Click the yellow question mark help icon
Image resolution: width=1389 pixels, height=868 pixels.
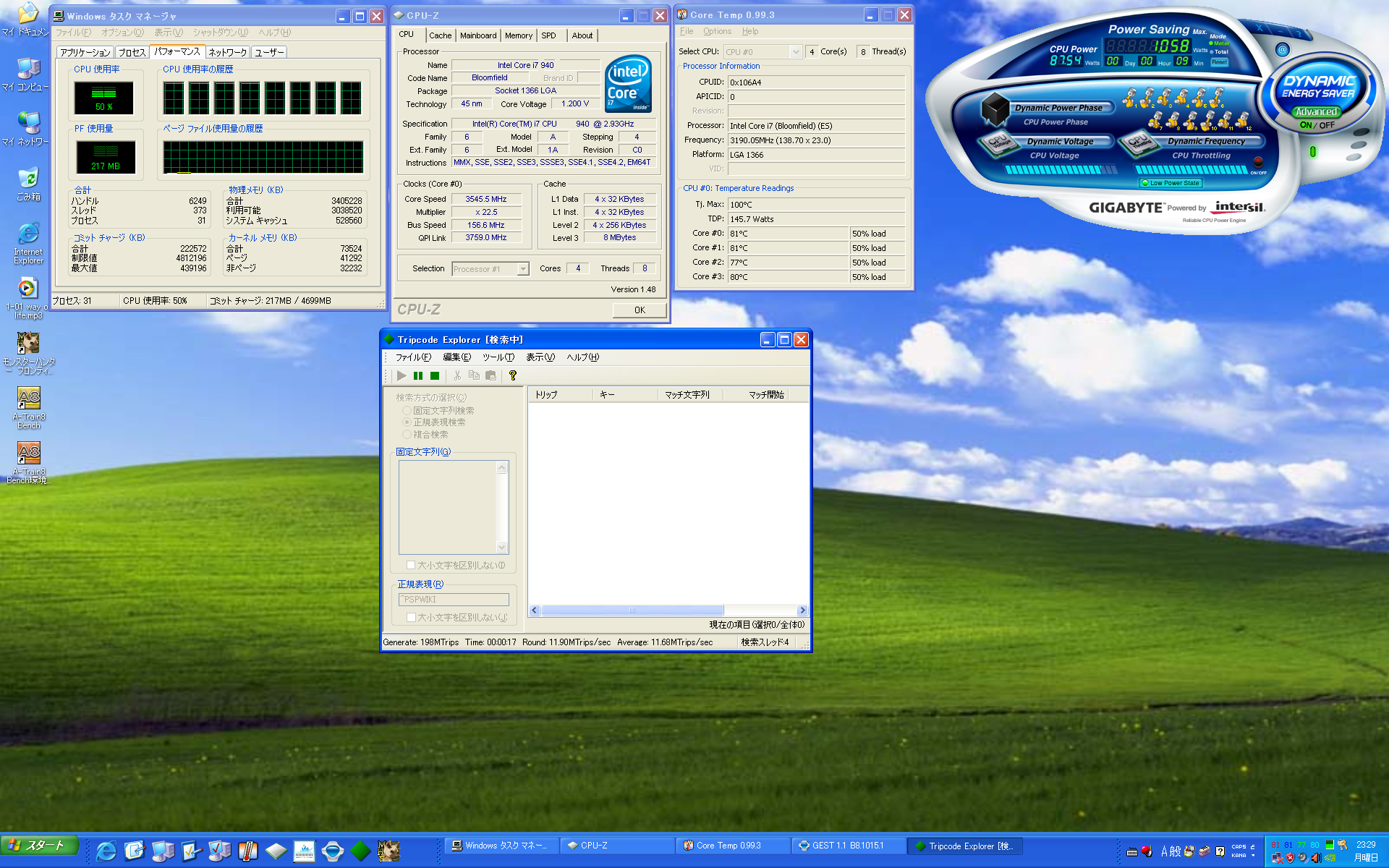pos(513,375)
